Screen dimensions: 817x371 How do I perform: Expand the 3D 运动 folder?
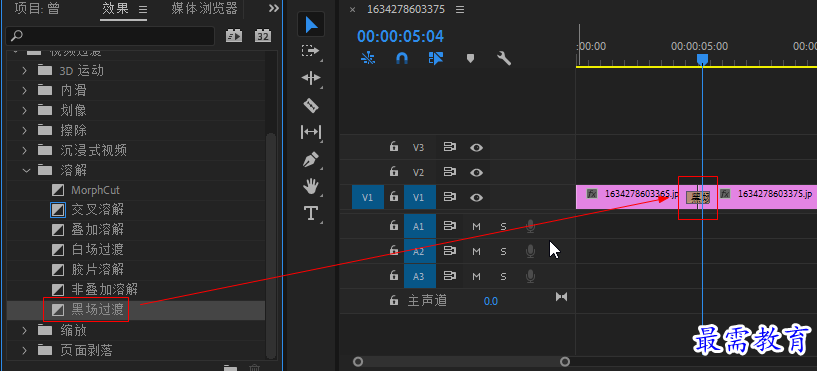[24, 70]
